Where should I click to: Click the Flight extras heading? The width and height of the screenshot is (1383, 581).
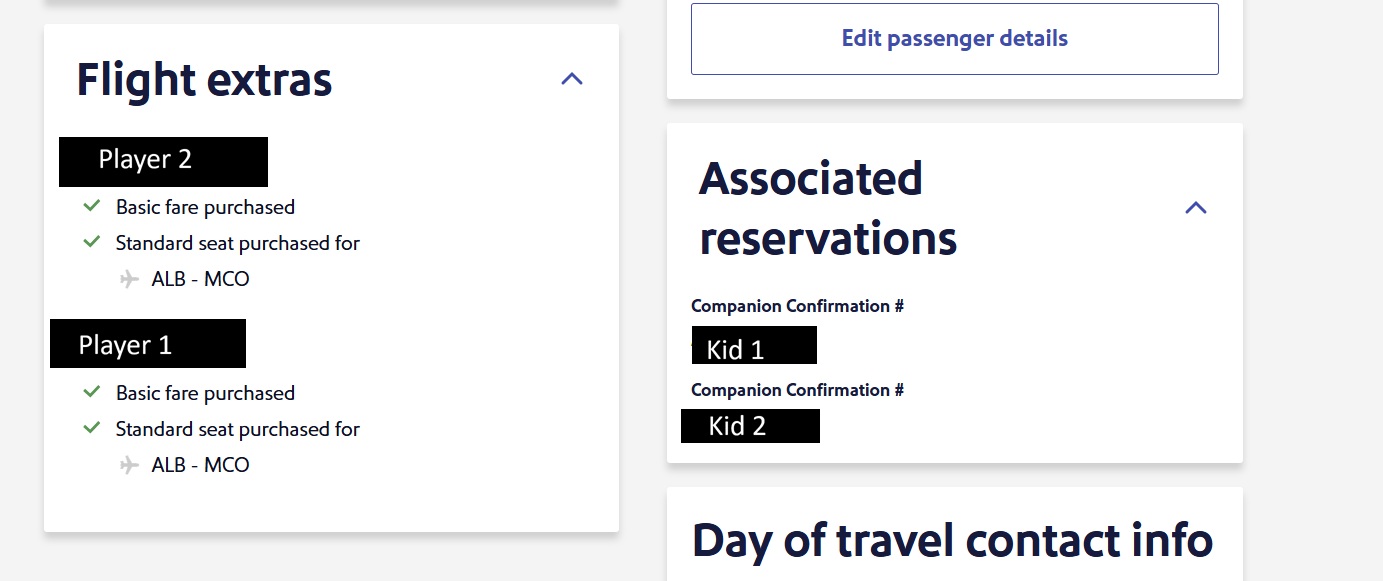pyautogui.click(x=204, y=80)
